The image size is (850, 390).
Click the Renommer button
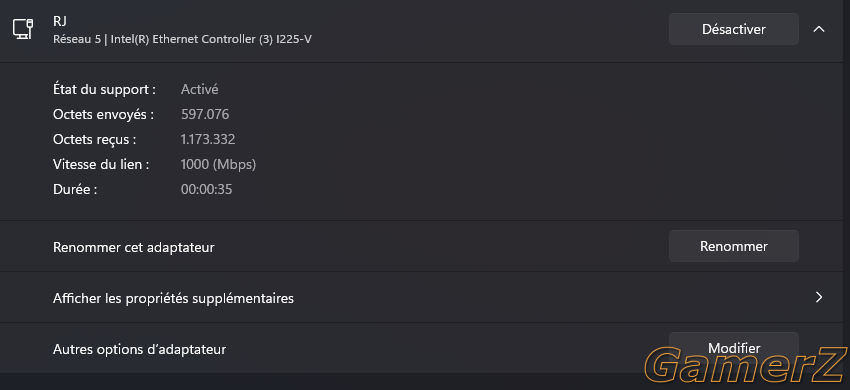point(733,246)
